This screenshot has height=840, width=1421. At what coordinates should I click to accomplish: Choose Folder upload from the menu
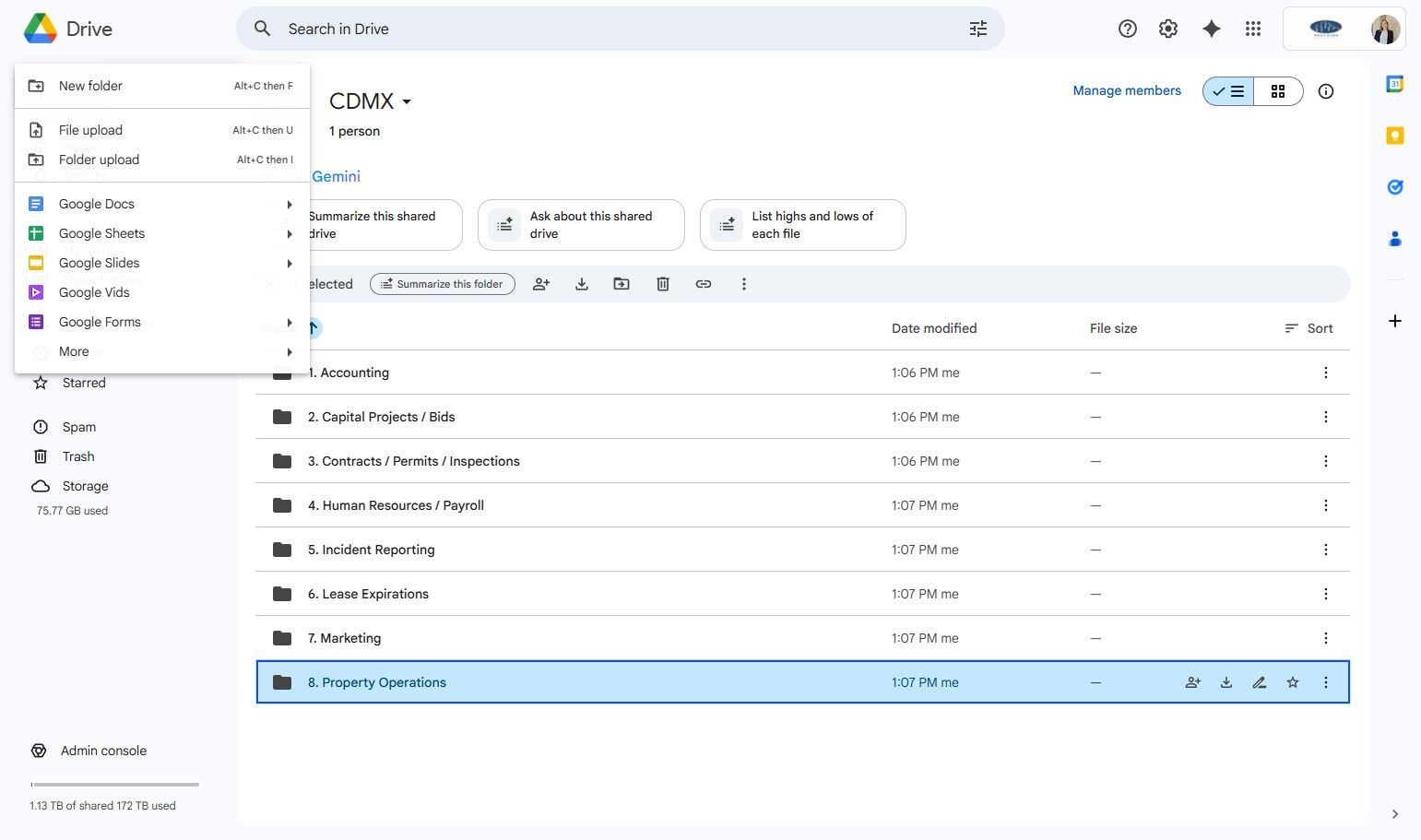tap(162, 160)
